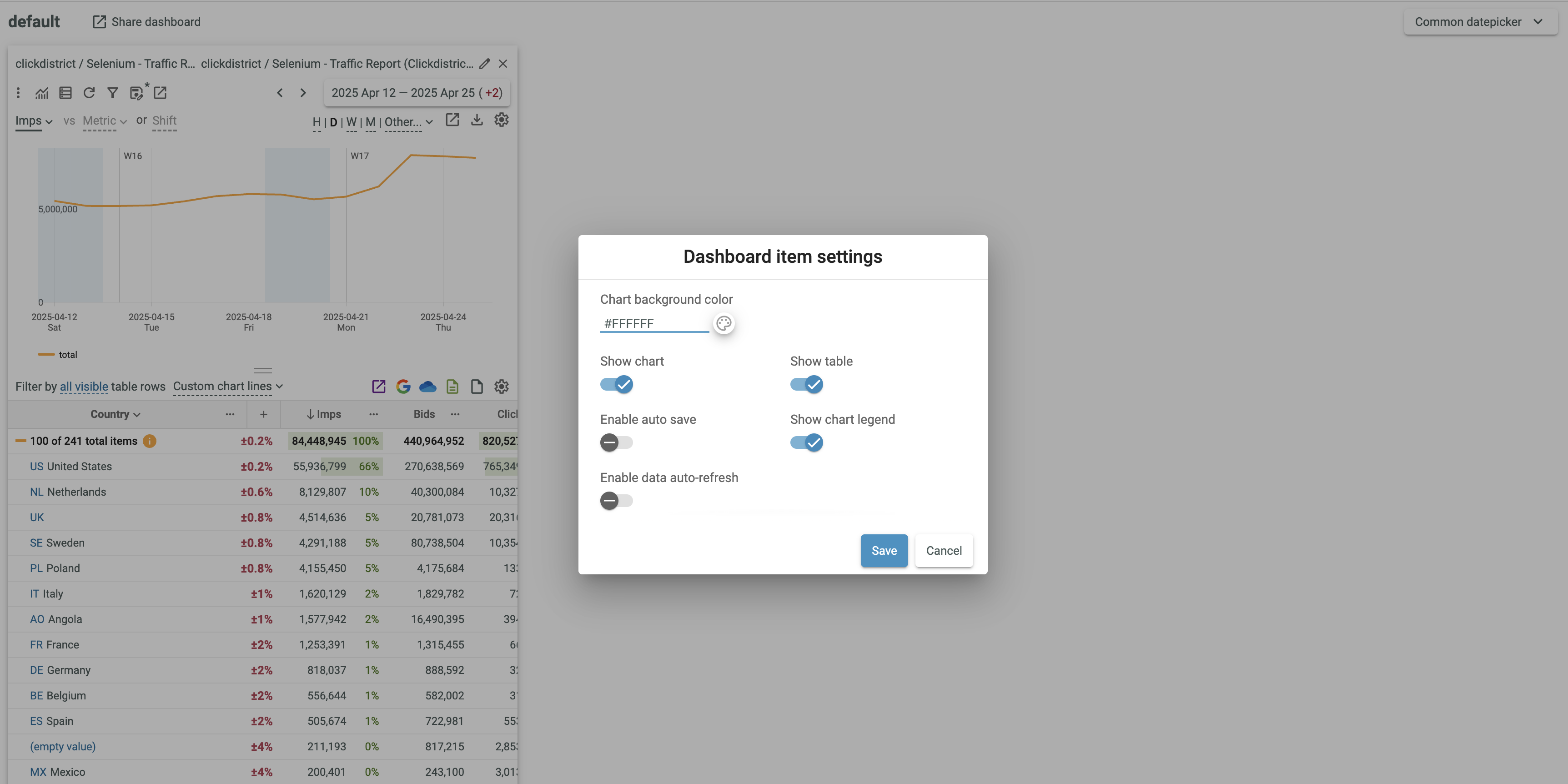Click the Cancel button
This screenshot has width=1568, height=784.
(x=943, y=551)
